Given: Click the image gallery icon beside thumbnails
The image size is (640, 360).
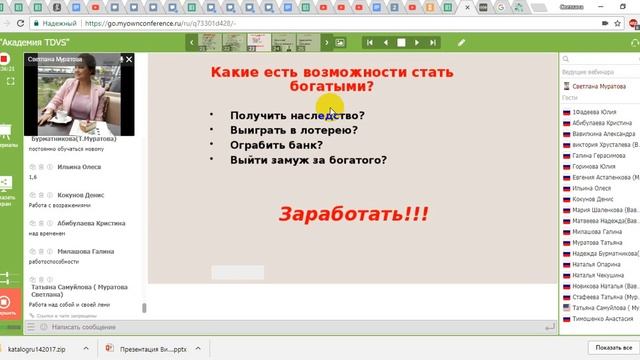Looking at the screenshot, I should 340,42.
